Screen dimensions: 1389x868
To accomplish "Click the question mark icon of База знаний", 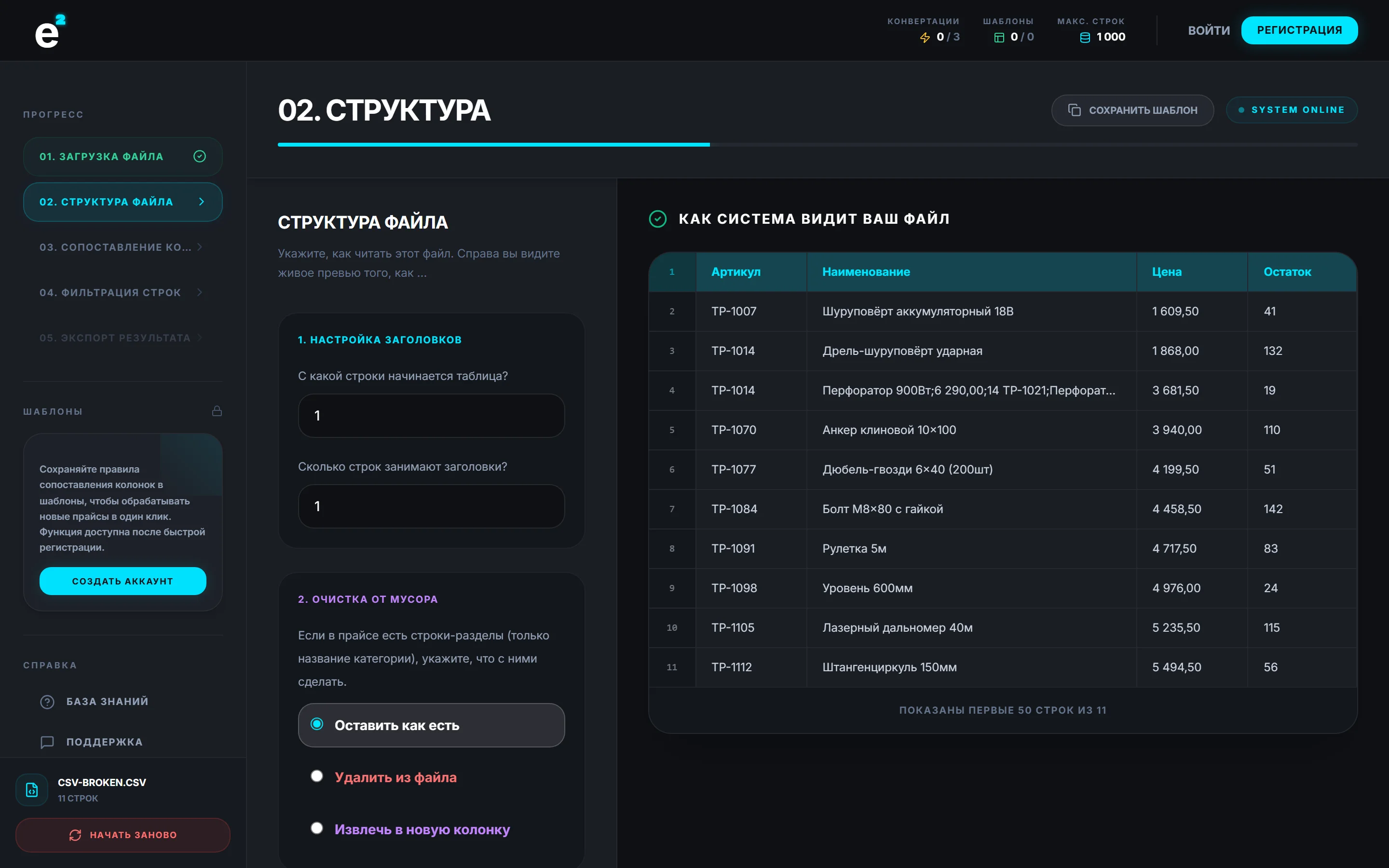I will (47, 702).
